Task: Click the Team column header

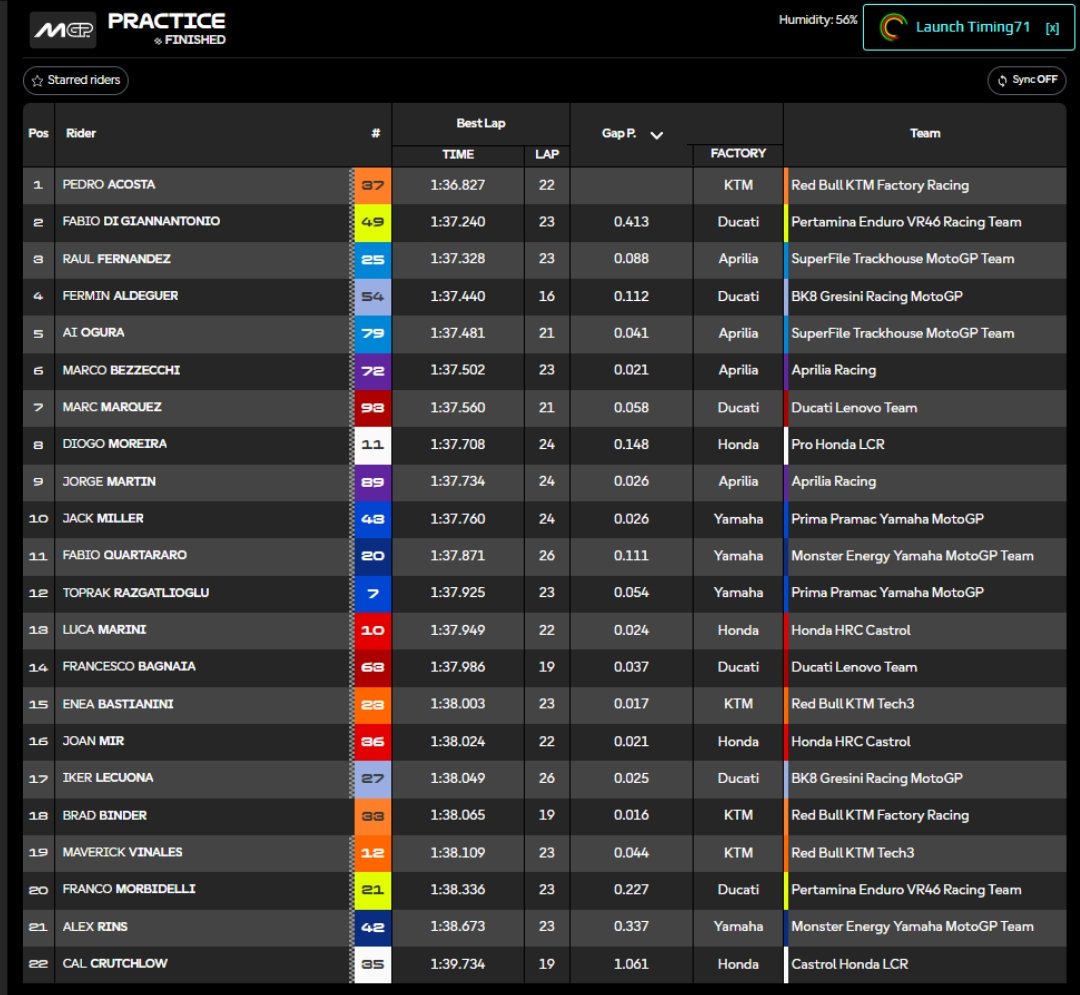Action: click(x=924, y=133)
